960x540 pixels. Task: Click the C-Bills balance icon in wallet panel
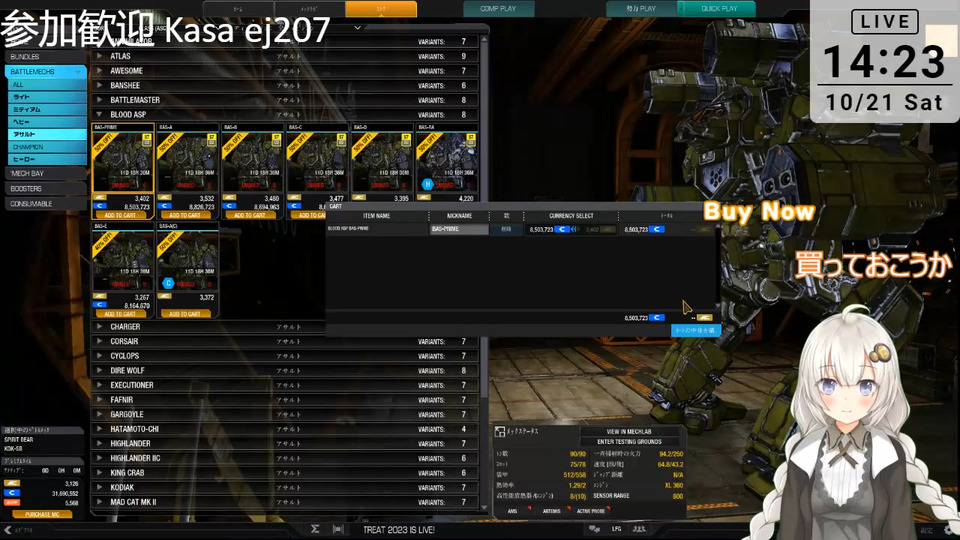[12, 493]
